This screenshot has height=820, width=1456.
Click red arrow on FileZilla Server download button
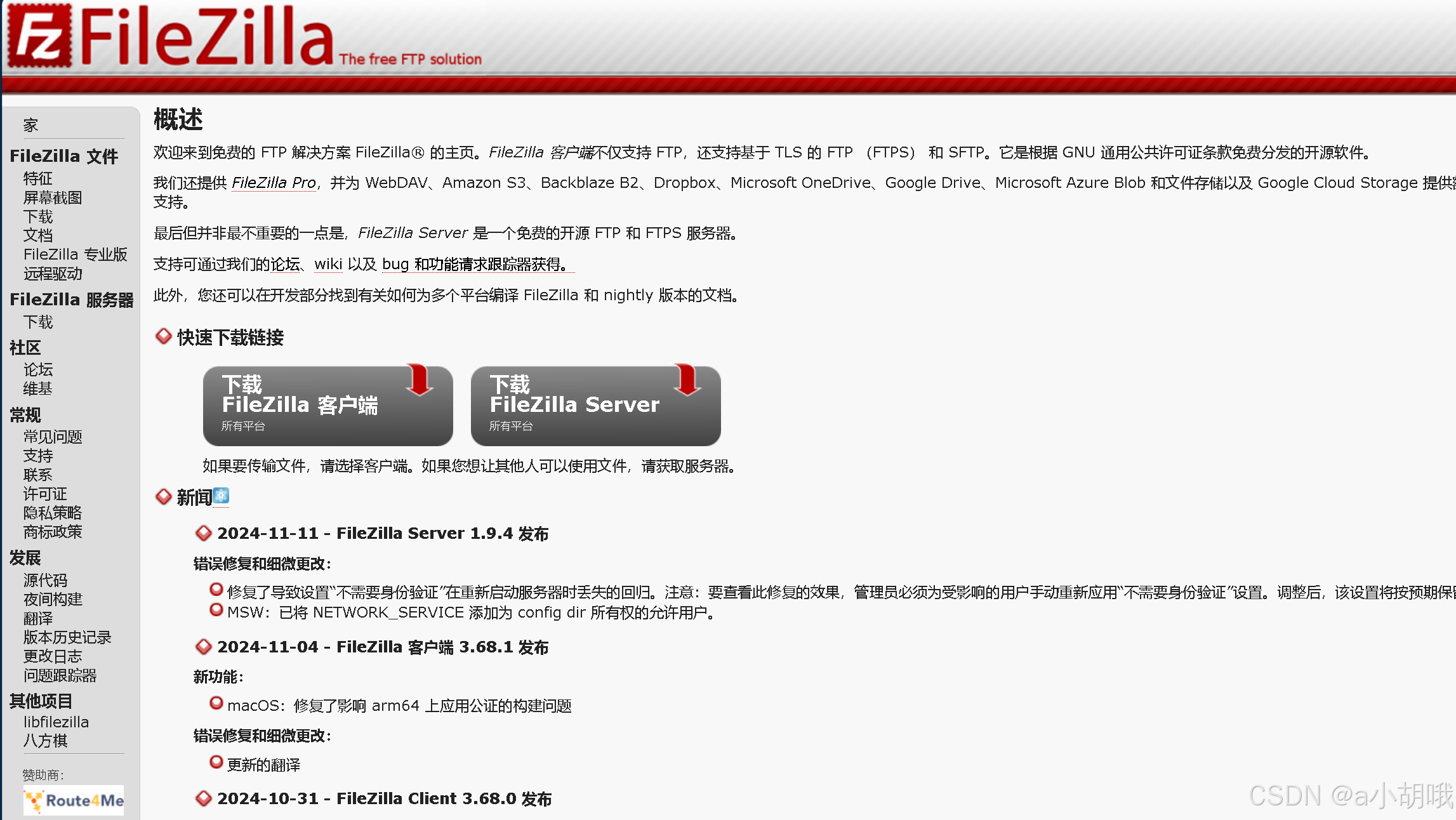pos(687,380)
